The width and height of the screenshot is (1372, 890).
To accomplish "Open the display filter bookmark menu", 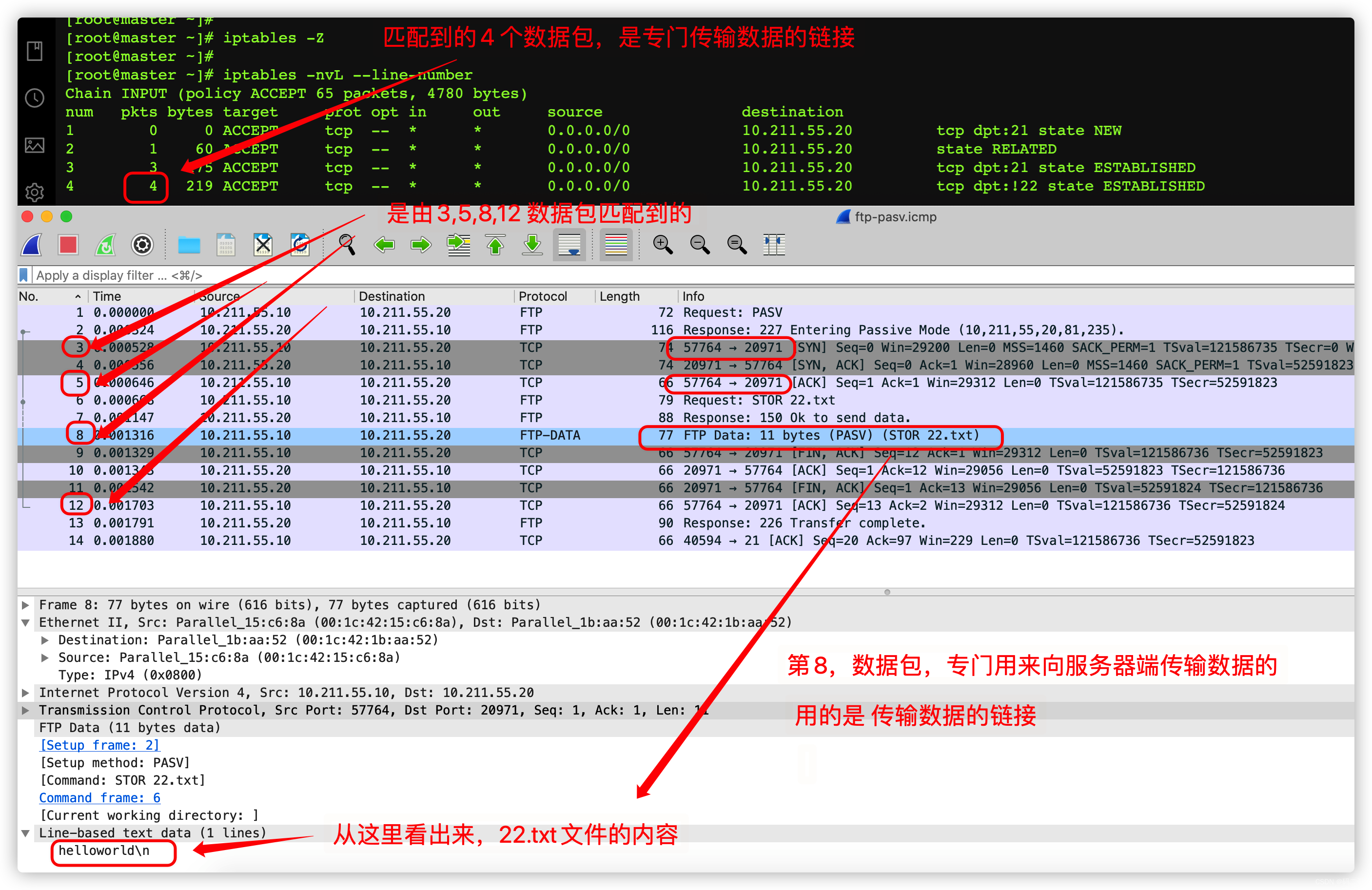I will (23, 275).
